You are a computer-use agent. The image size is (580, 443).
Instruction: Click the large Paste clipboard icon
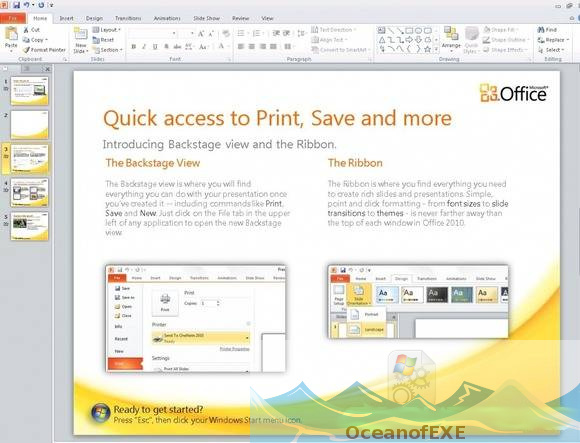pyautogui.click(x=11, y=34)
